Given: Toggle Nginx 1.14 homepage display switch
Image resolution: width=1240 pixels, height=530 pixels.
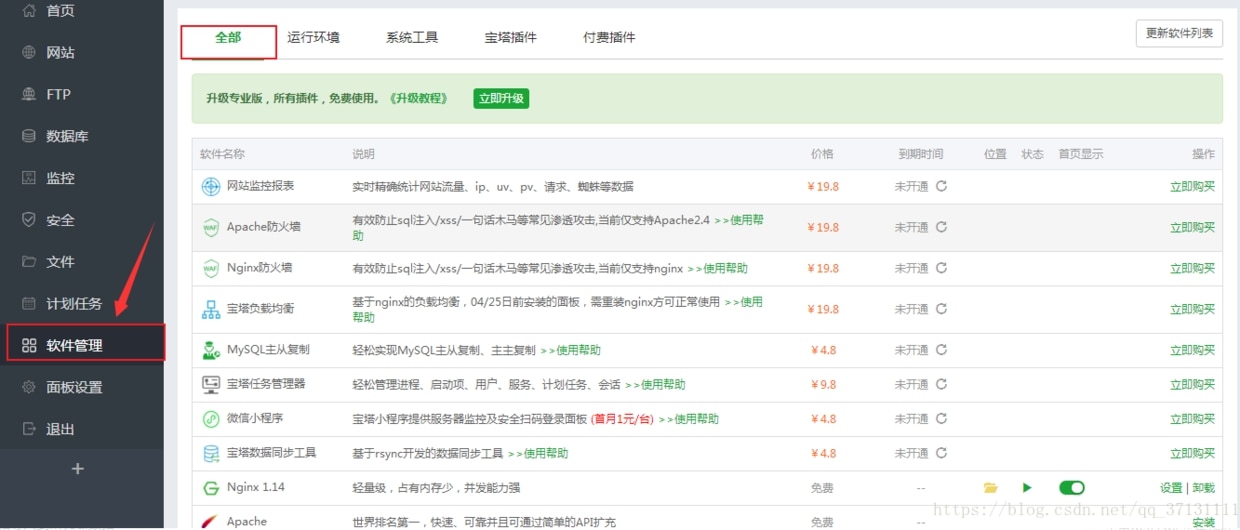Looking at the screenshot, I should [1072, 488].
